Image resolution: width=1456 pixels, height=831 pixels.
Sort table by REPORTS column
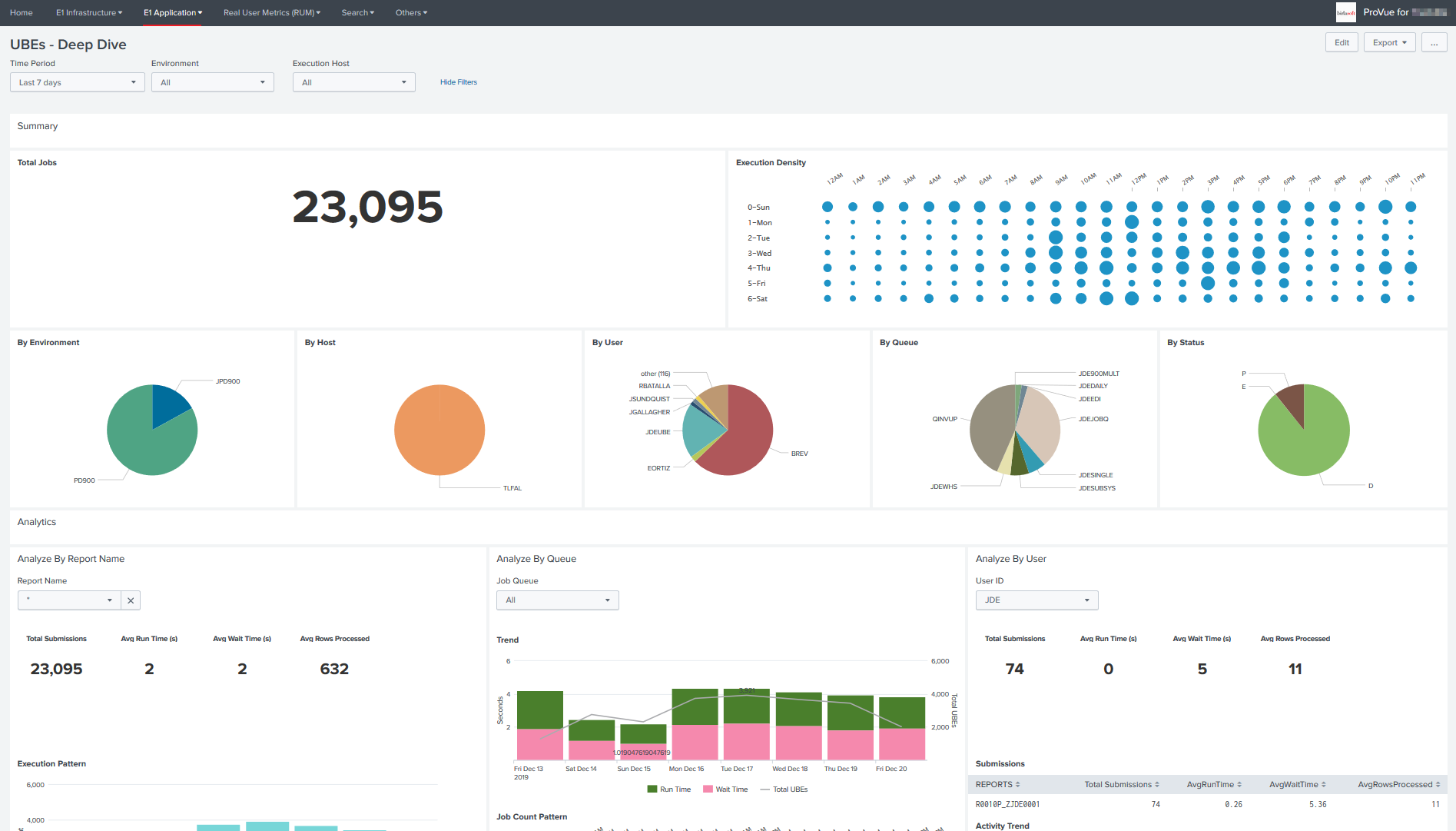997,784
